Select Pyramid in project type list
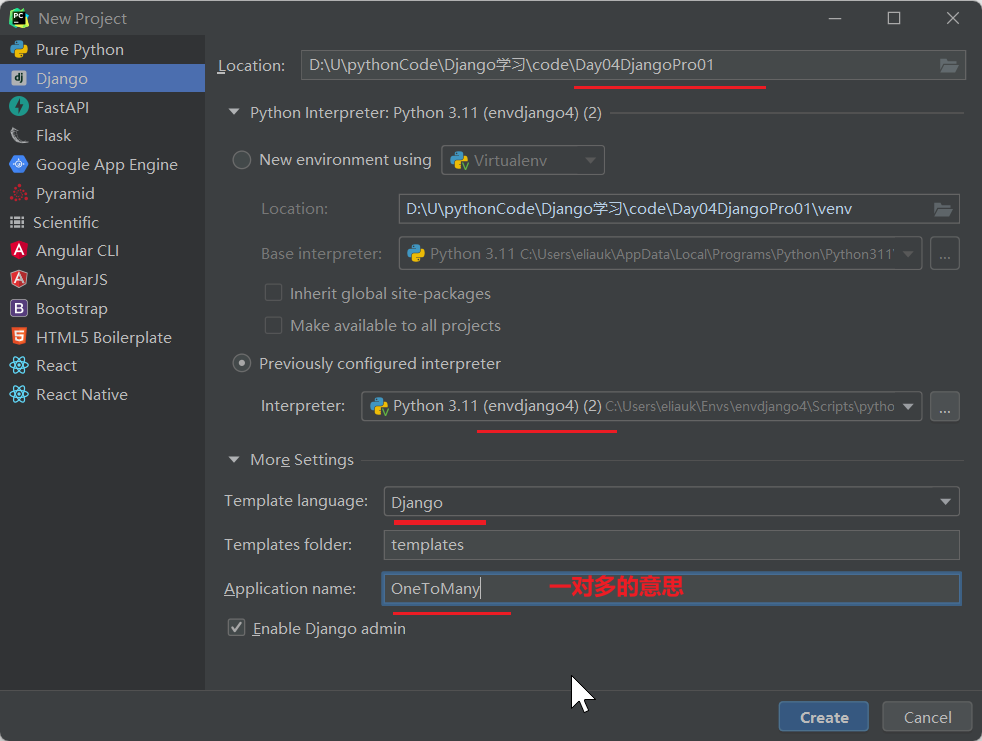The height and width of the screenshot is (741, 982). coord(102,194)
